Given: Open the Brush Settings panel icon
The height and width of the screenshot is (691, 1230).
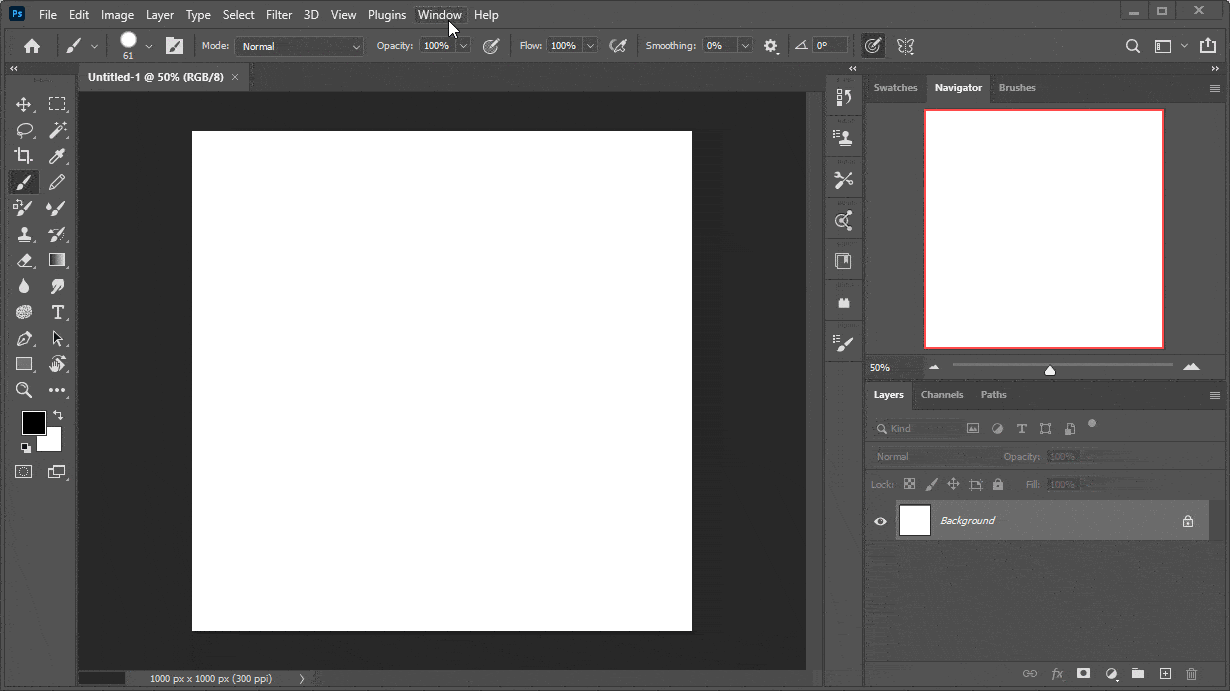Looking at the screenshot, I should point(844,343).
